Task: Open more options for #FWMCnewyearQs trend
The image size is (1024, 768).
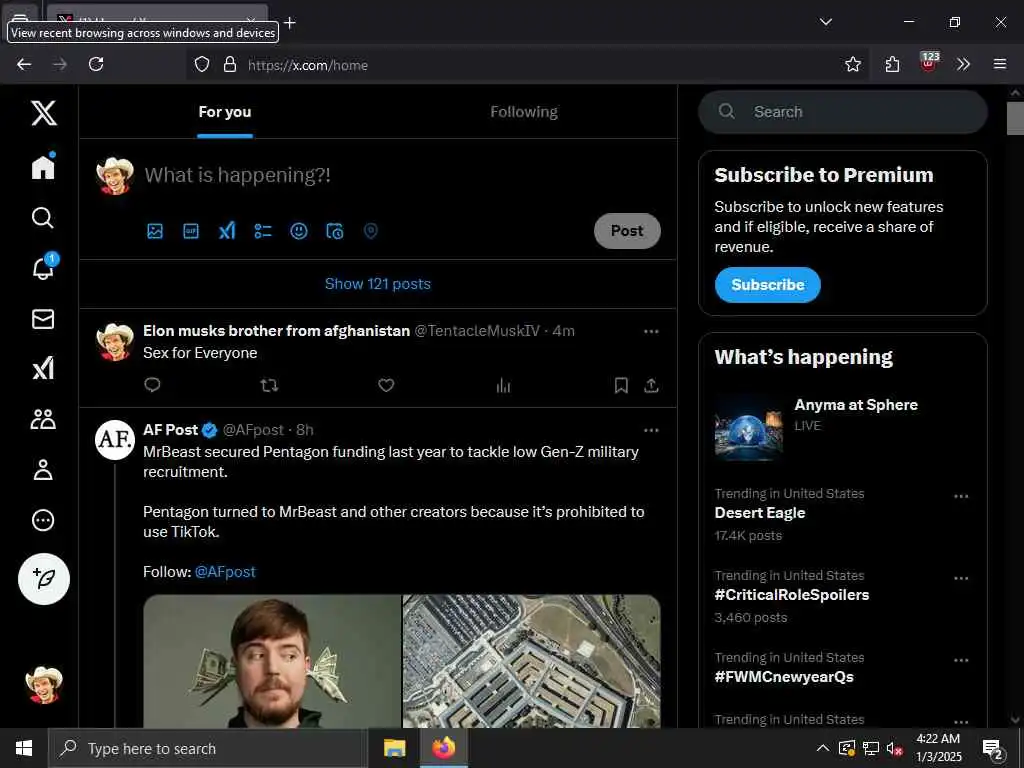Action: coord(961,660)
